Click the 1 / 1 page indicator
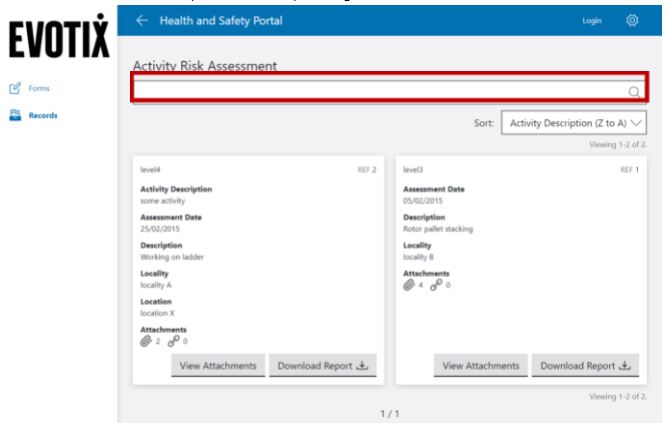This screenshot has height=423, width=667. [390, 412]
